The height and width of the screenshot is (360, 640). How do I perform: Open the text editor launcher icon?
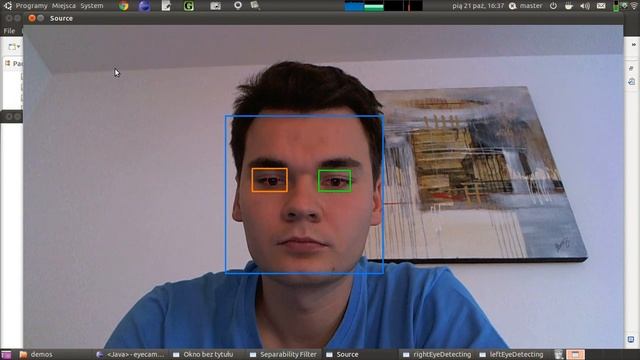(166, 6)
